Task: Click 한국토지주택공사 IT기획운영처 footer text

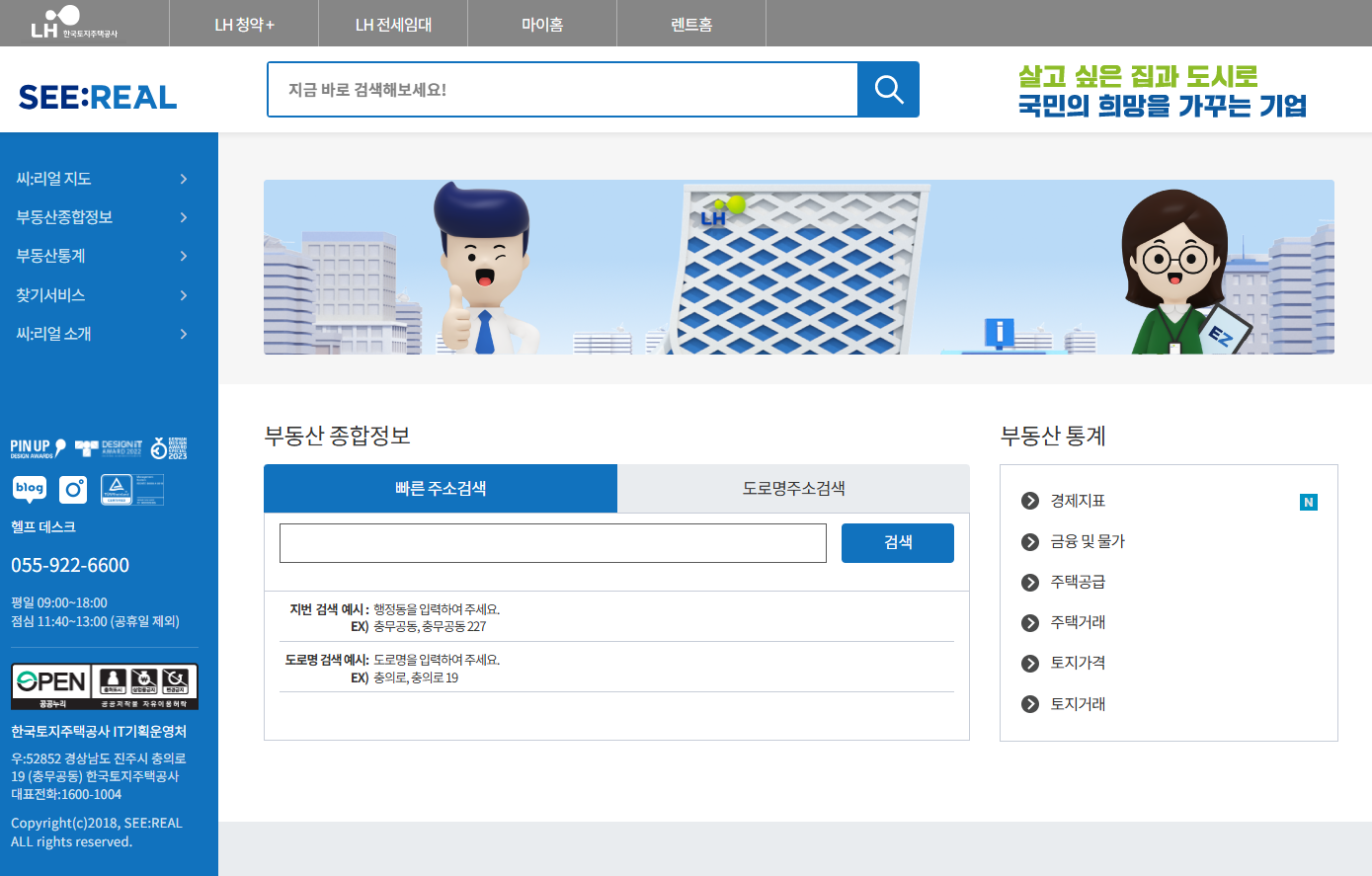Action: pos(99,732)
